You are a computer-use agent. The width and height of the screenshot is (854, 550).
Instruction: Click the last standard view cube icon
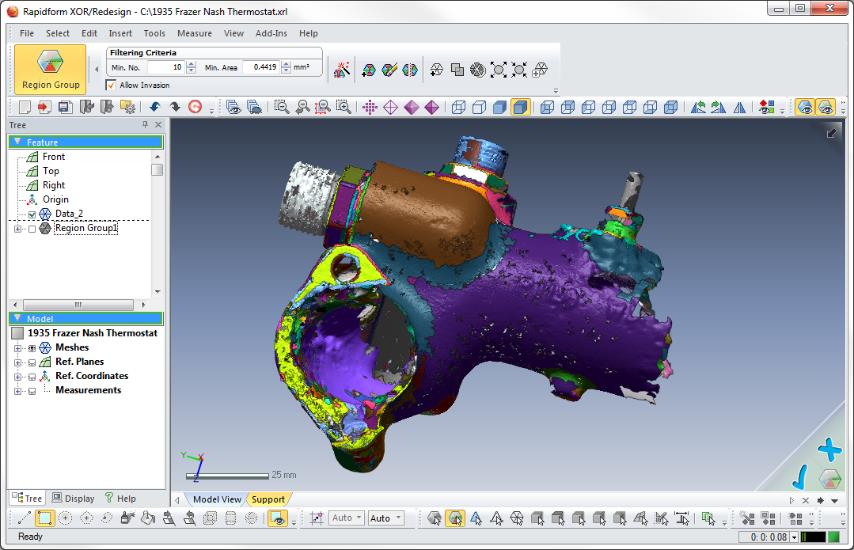[x=670, y=107]
